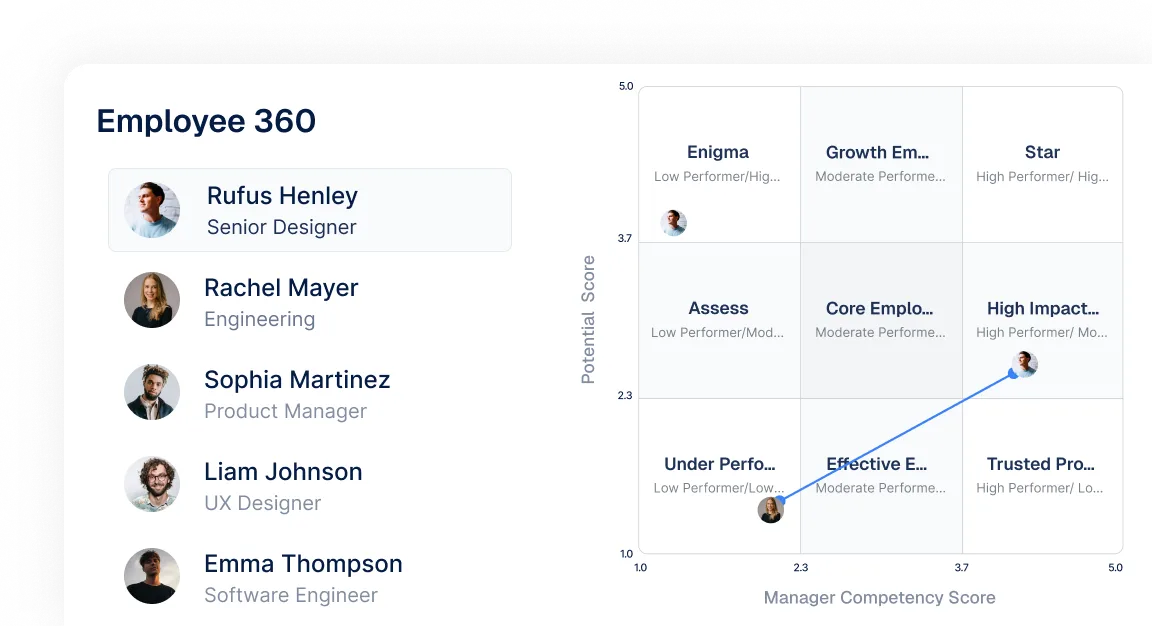Toggle highlight on the Star quadrant cell
Viewport: 1152px width, 626px height.
tap(1042, 163)
